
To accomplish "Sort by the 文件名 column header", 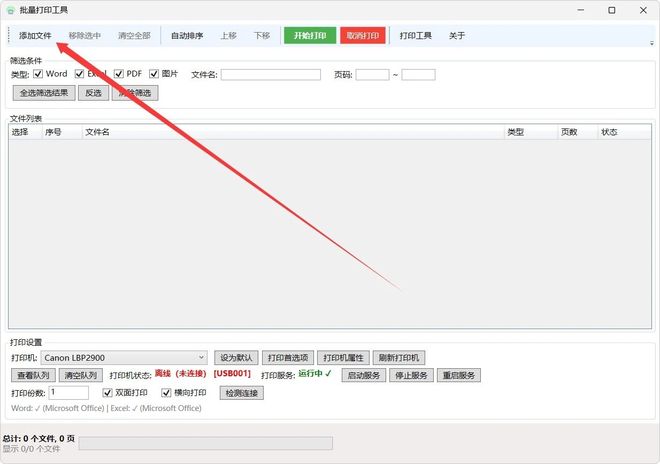I will coord(293,132).
